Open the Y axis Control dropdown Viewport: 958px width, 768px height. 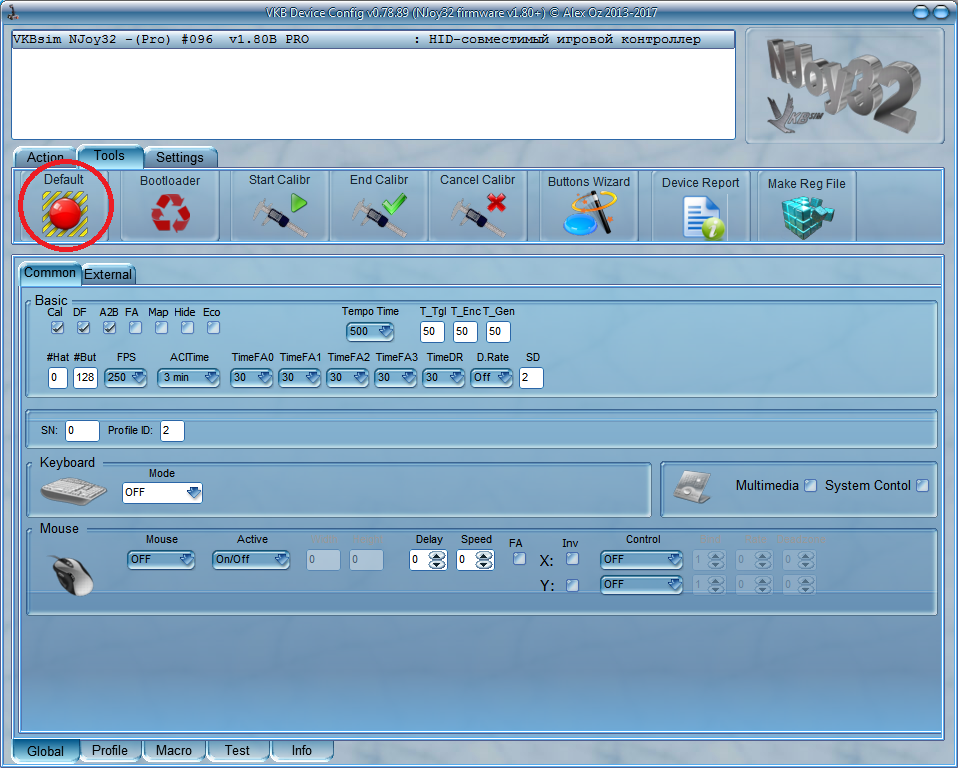(642, 585)
